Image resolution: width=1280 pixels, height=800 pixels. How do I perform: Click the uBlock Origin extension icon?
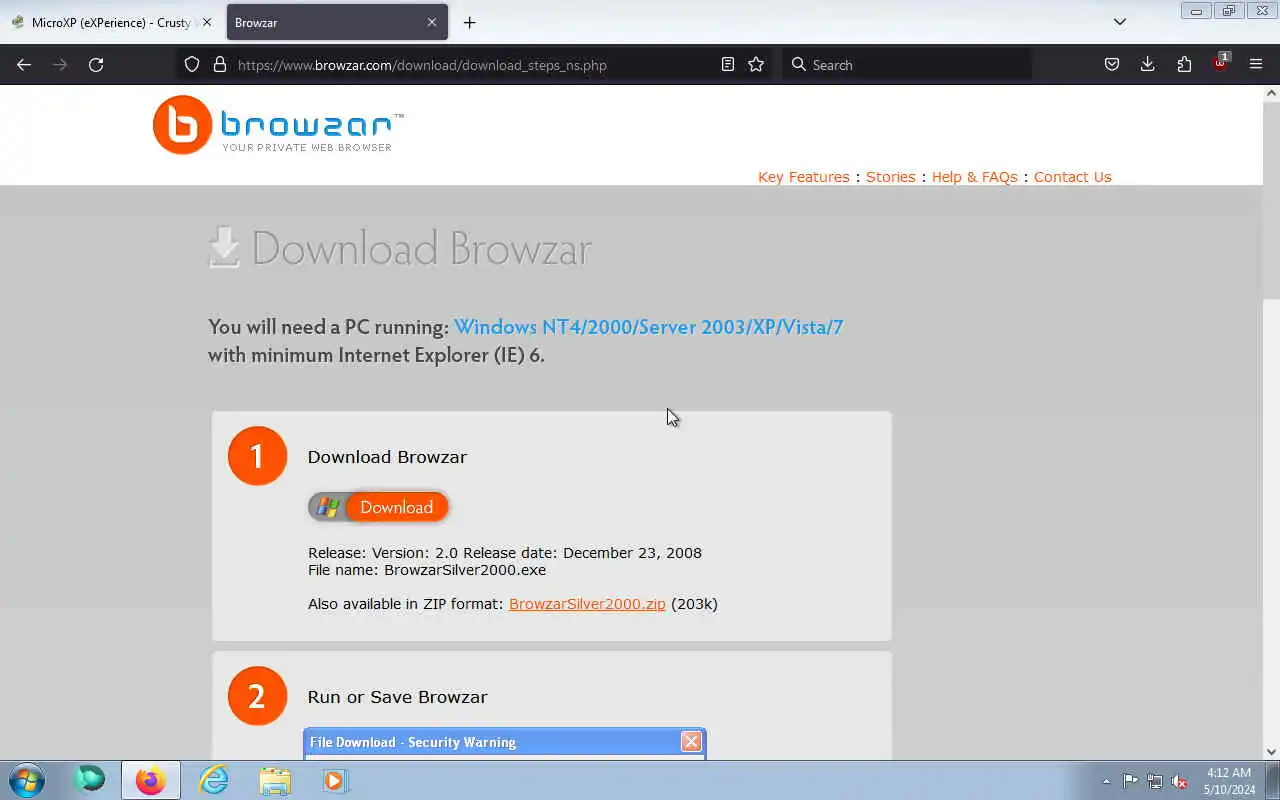1221,63
